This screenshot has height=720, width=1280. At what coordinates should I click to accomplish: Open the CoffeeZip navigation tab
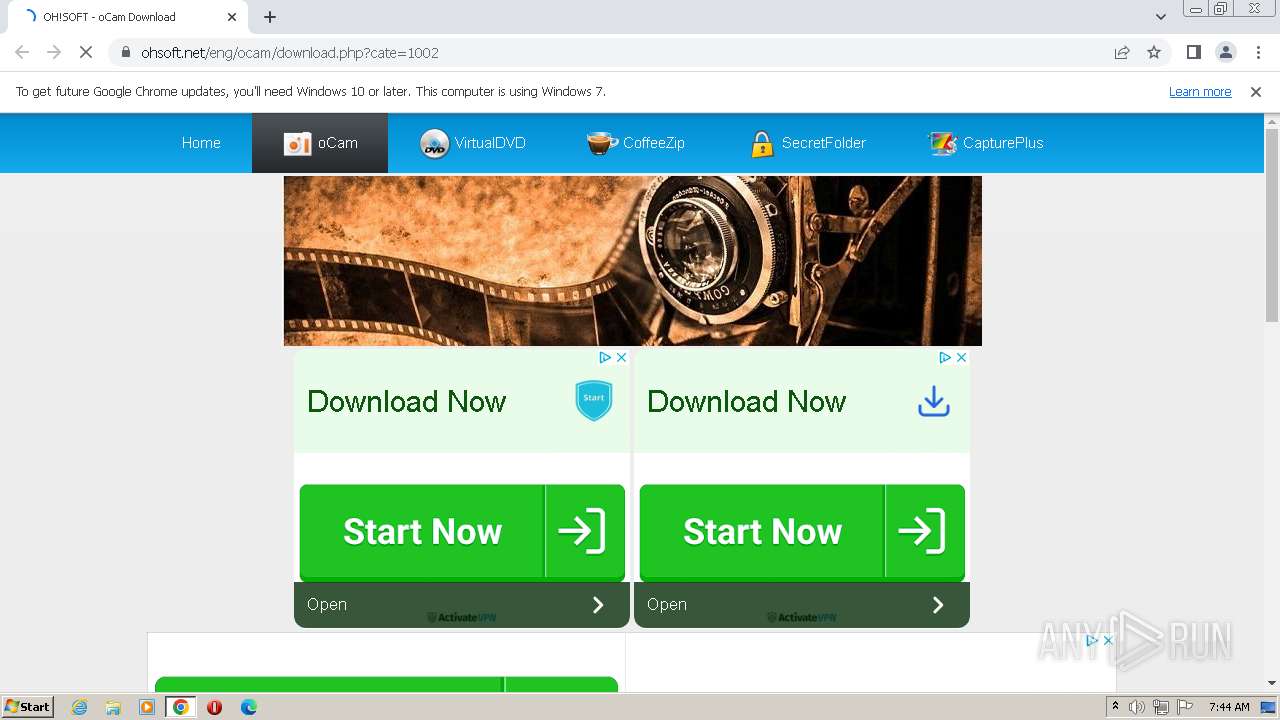point(636,143)
